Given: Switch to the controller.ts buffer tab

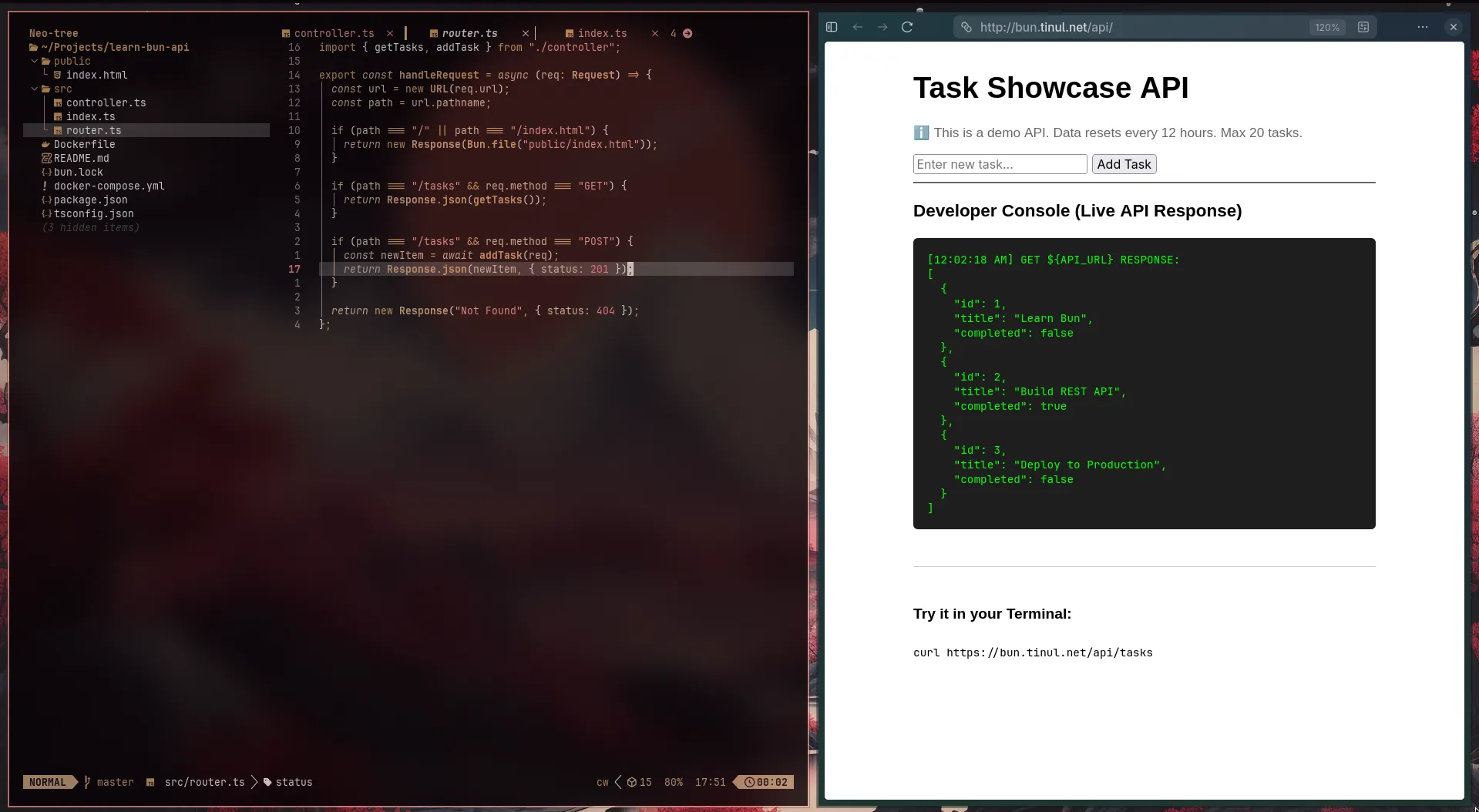Looking at the screenshot, I should pos(334,33).
